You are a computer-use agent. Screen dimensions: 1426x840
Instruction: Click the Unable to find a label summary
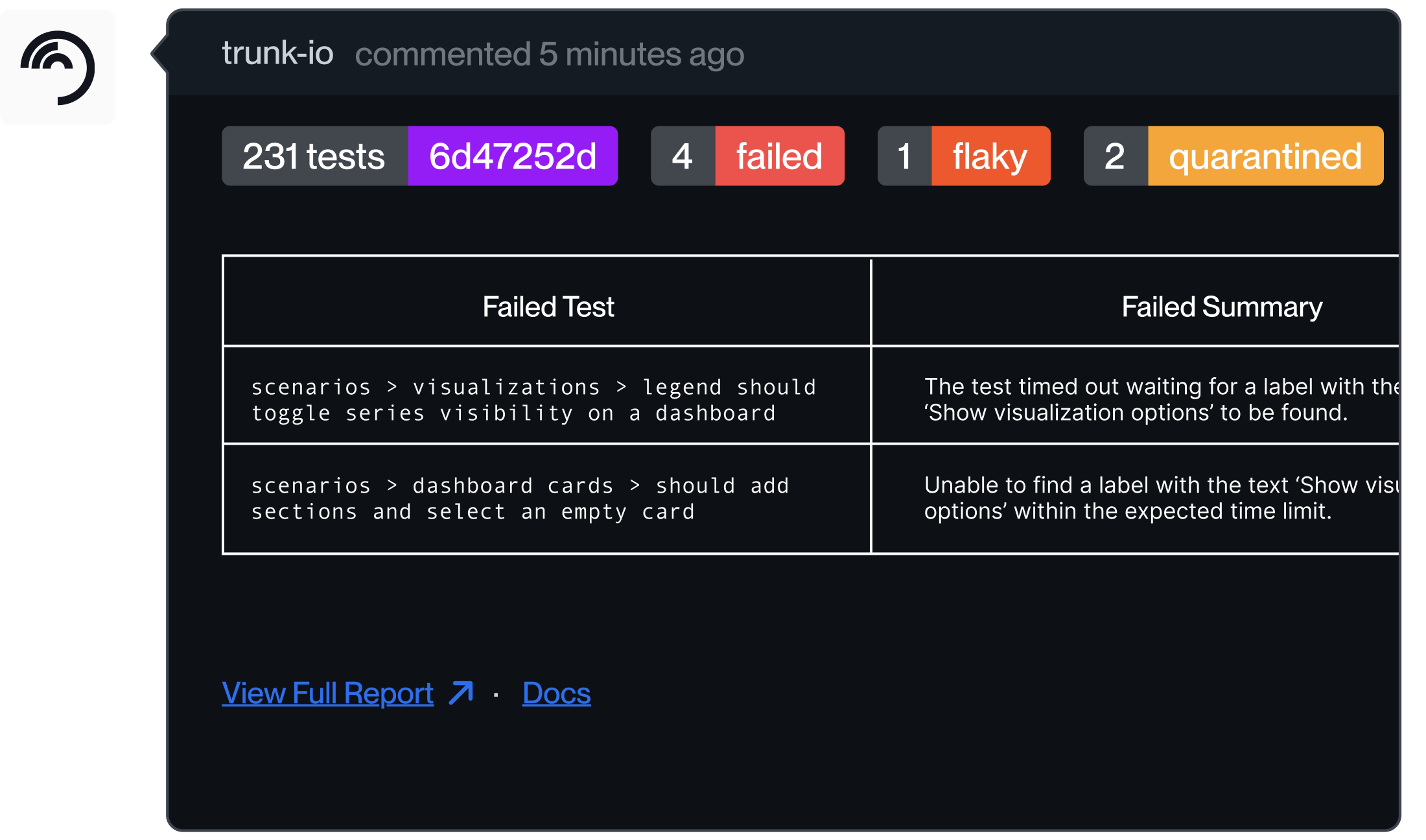pyautogui.click(x=1160, y=498)
